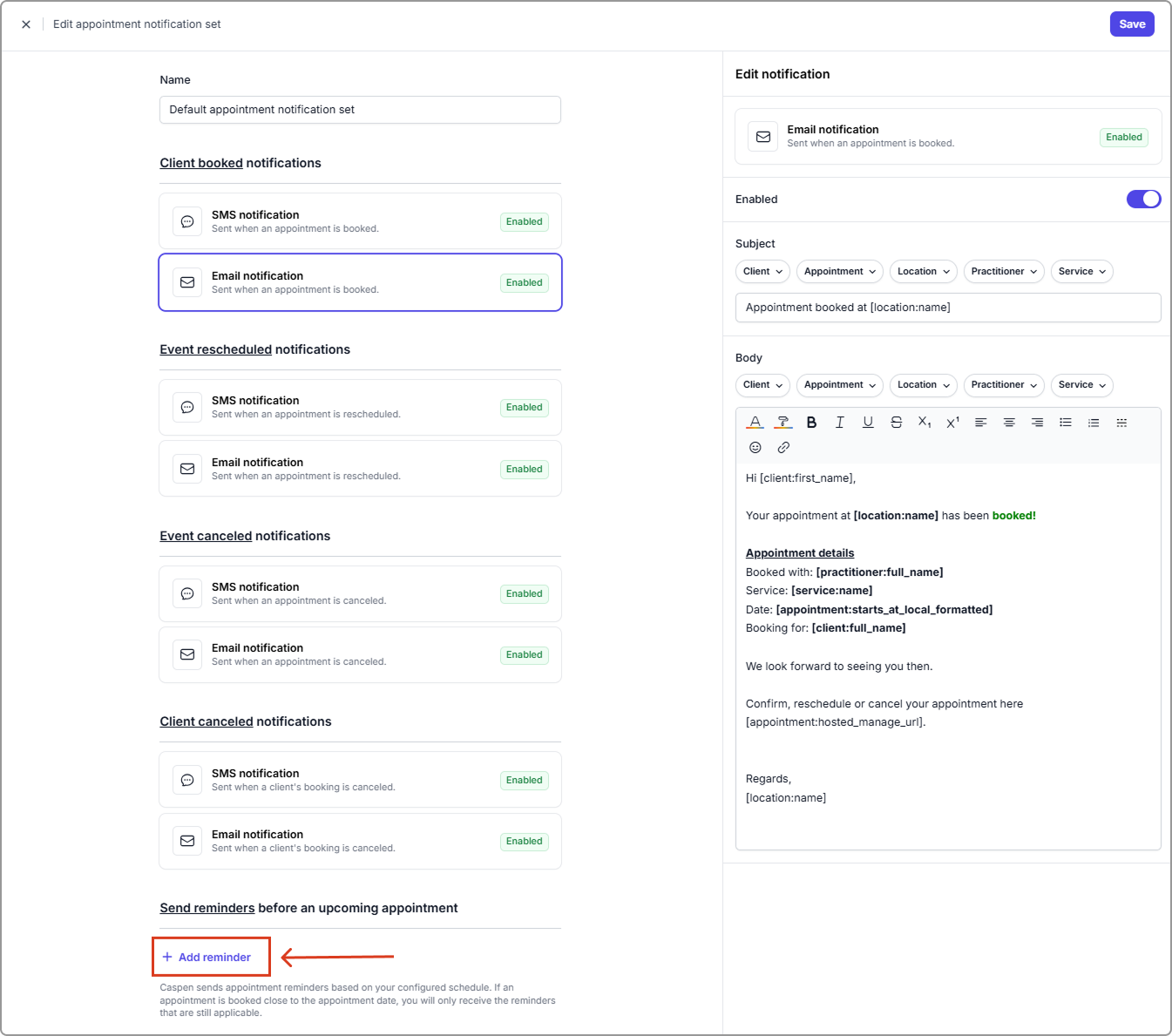This screenshot has width=1172, height=1036.
Task: Select SMS notification under Client booked
Action: 360,221
